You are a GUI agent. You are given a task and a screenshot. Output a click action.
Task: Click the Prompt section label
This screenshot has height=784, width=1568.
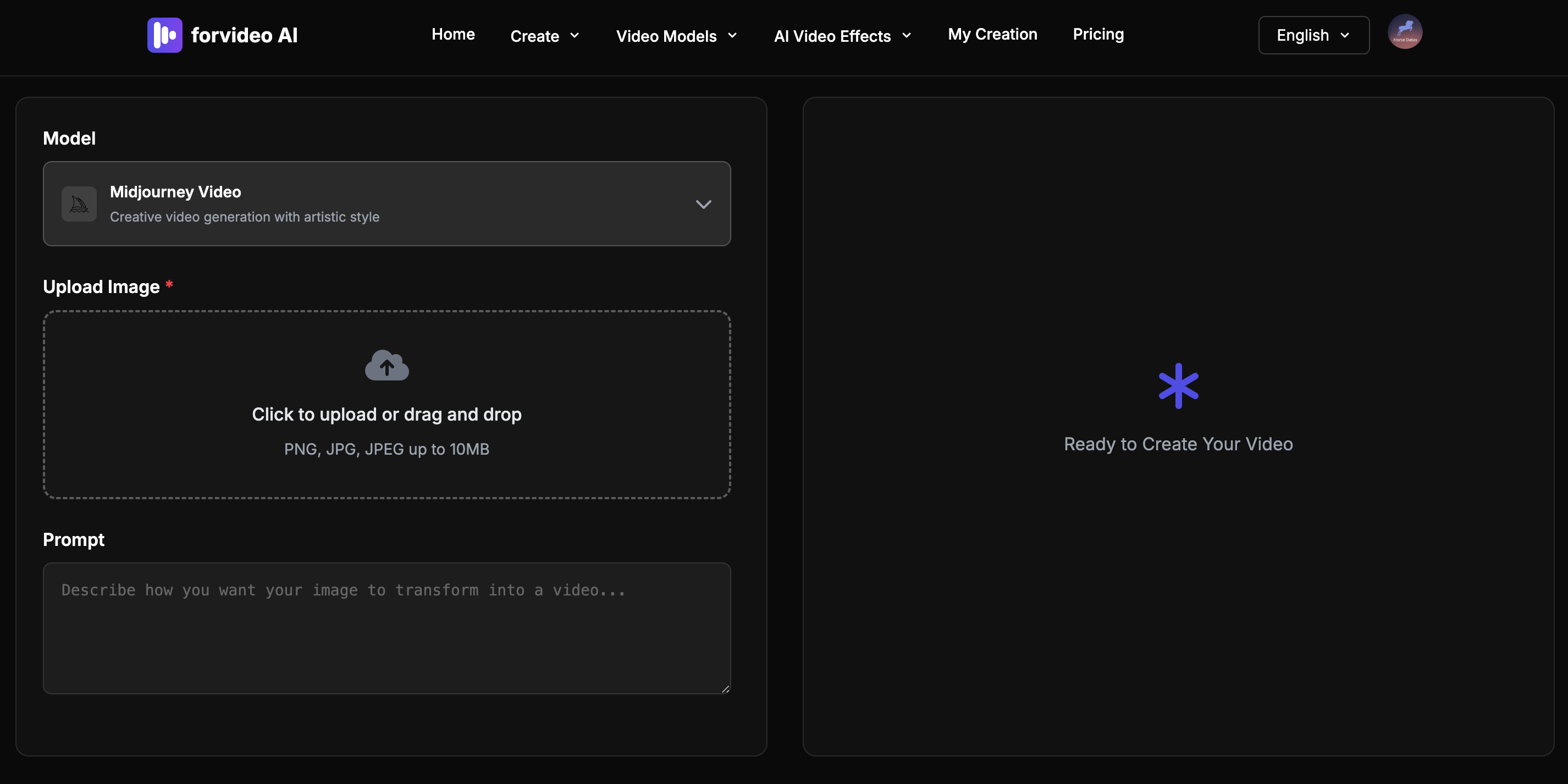tap(74, 540)
